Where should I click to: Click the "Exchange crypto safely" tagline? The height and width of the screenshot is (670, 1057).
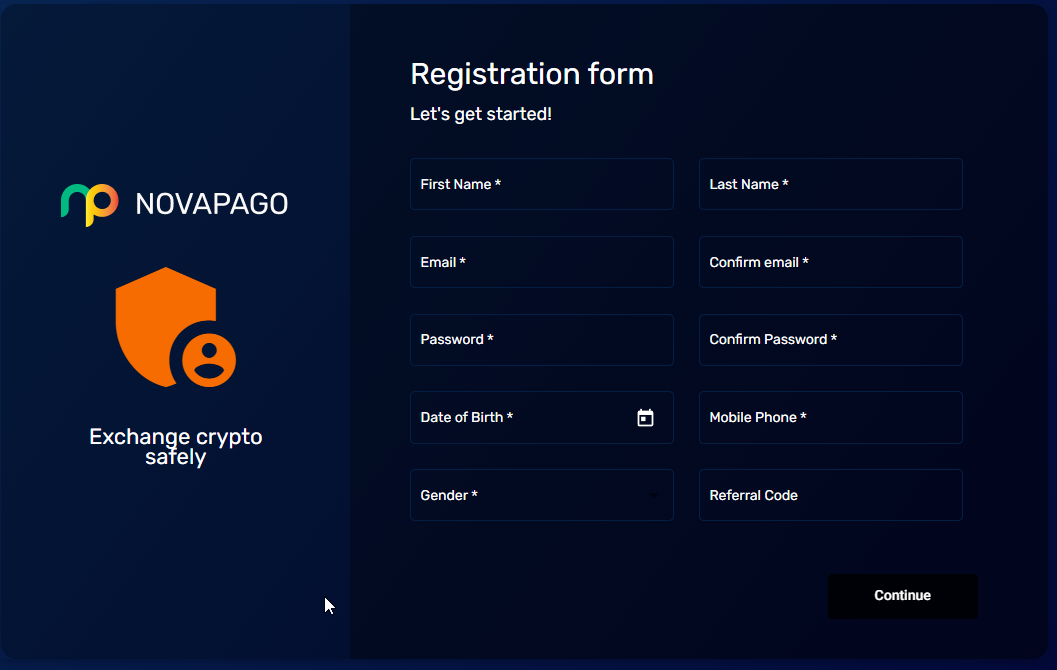tap(175, 447)
